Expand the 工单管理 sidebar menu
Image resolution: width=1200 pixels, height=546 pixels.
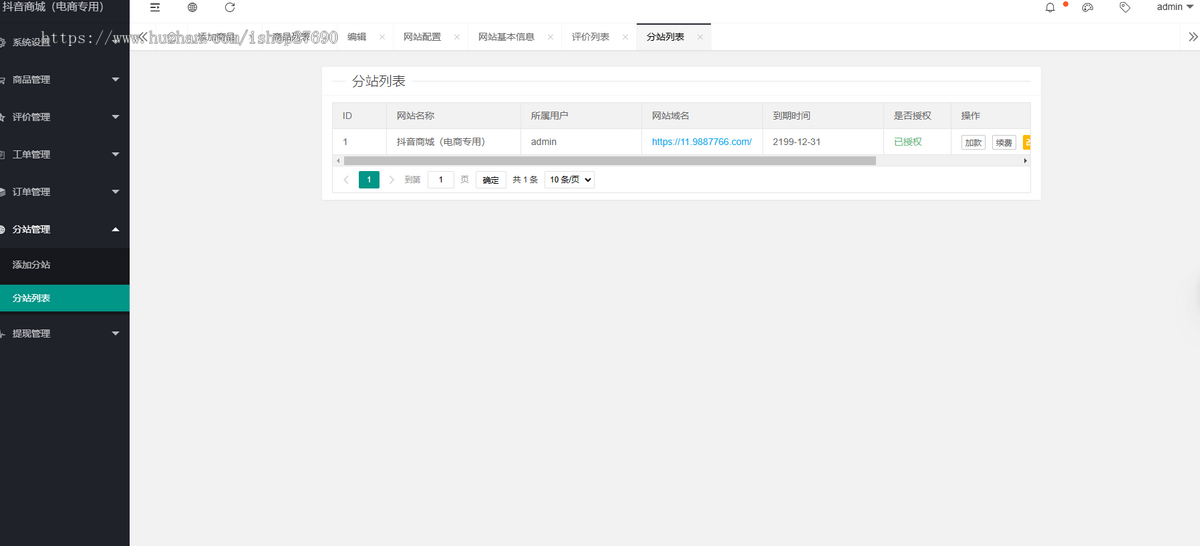pyautogui.click(x=65, y=155)
